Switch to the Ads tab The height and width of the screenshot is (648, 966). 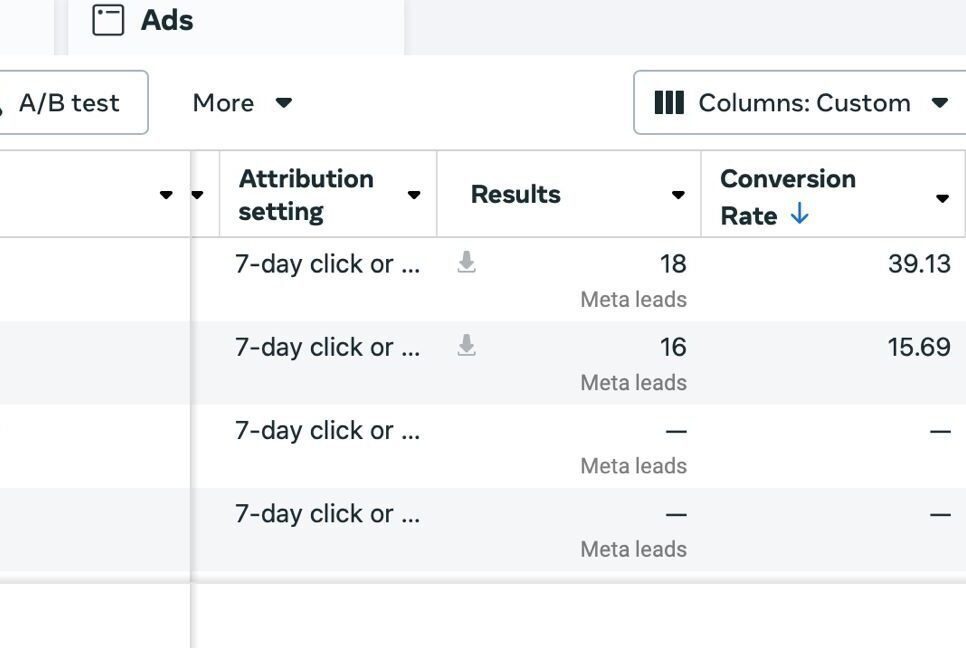[166, 20]
